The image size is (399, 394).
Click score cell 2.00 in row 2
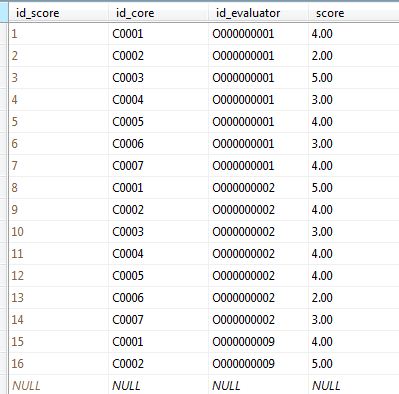point(354,56)
